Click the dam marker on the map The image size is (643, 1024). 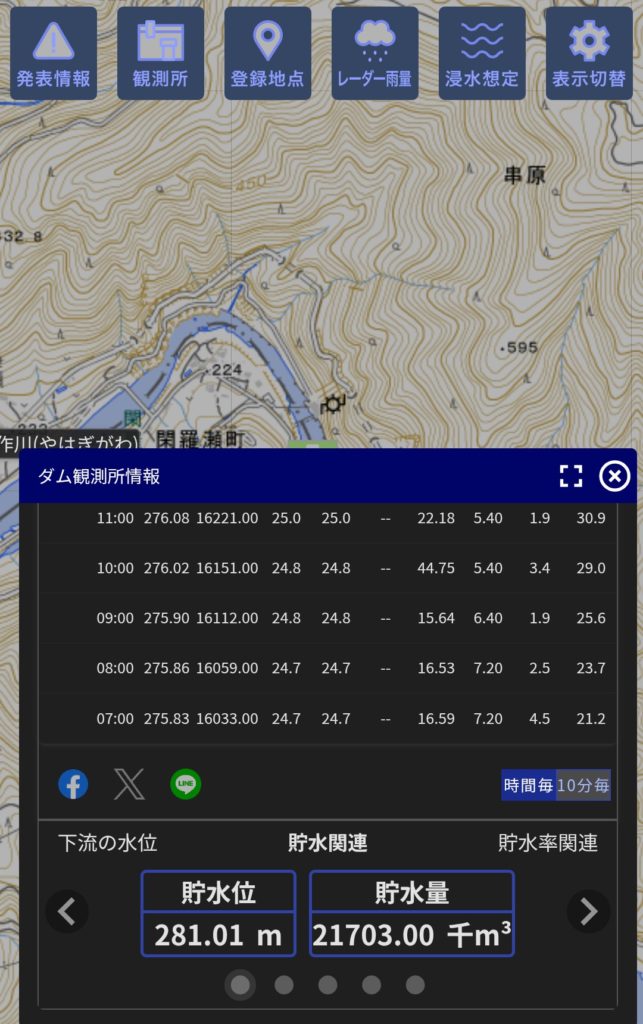332,404
